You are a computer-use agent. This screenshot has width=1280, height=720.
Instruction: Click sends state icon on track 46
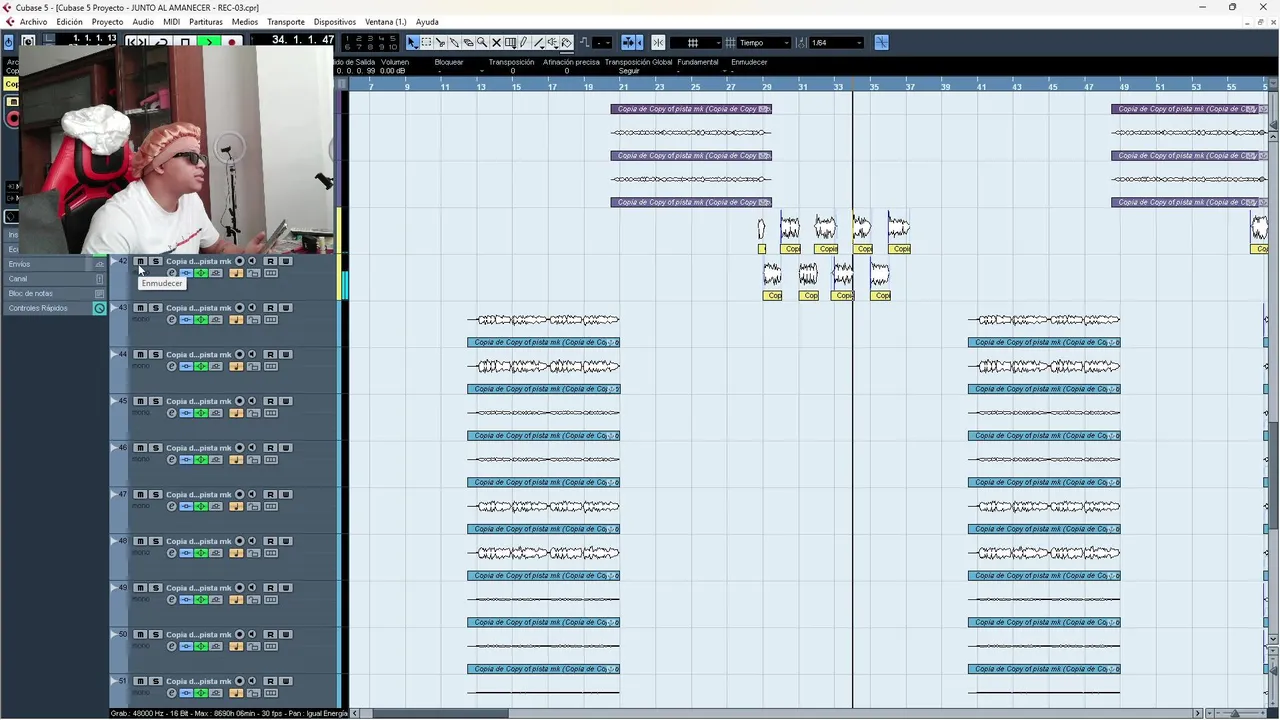click(215, 460)
